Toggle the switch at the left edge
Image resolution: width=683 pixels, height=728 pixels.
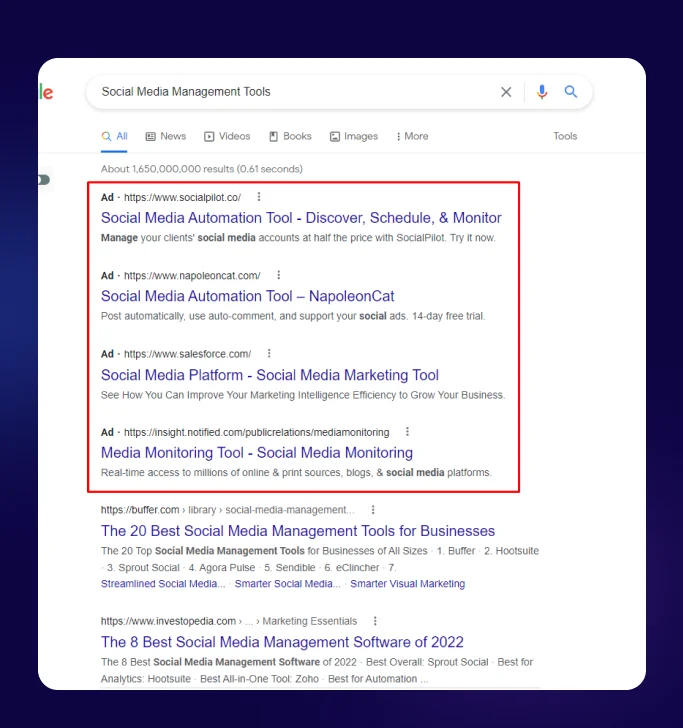point(44,180)
